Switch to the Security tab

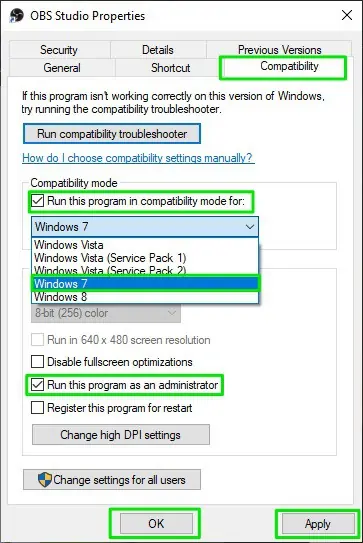tap(59, 50)
